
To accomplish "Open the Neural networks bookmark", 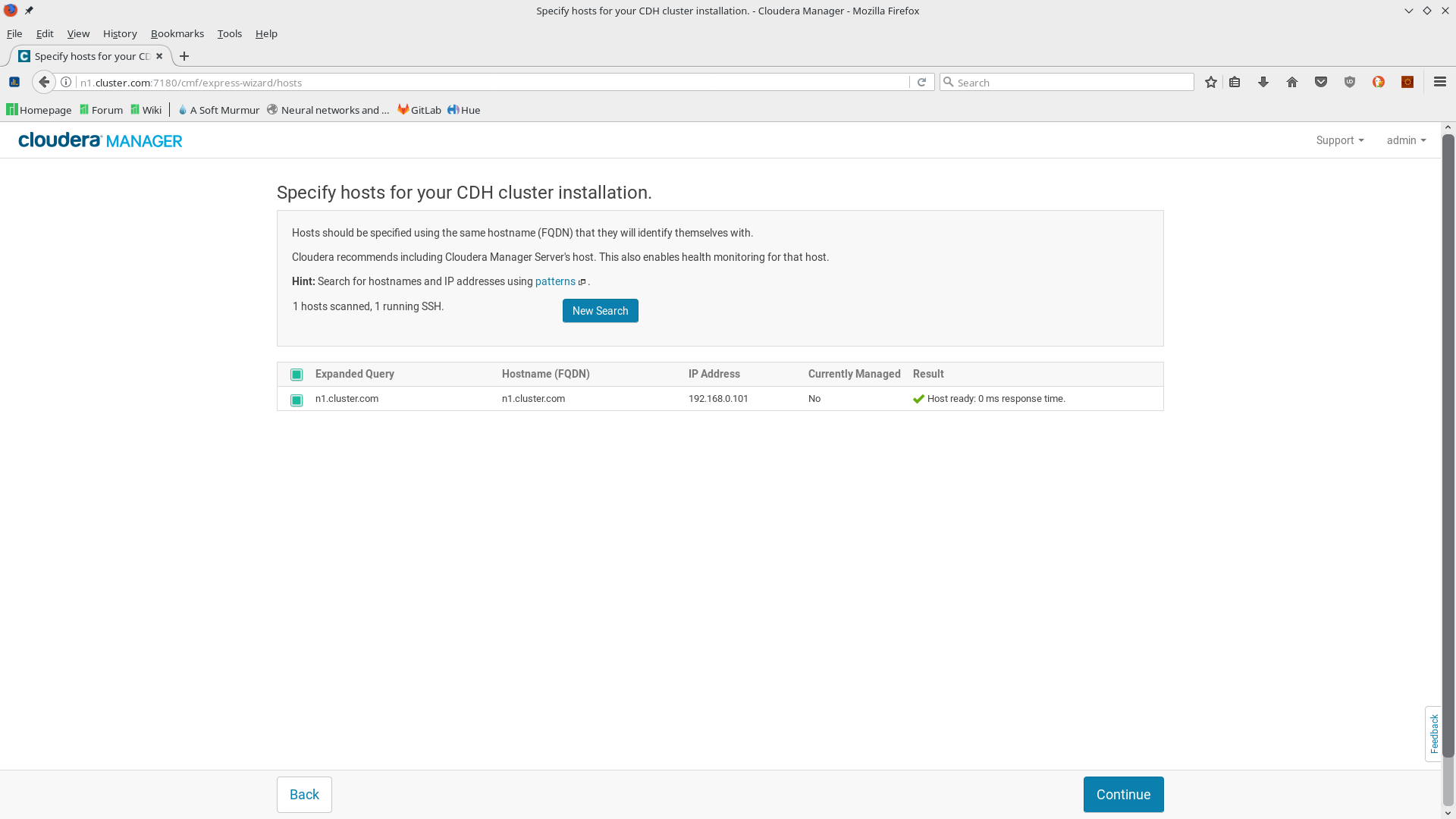I will (x=328, y=110).
